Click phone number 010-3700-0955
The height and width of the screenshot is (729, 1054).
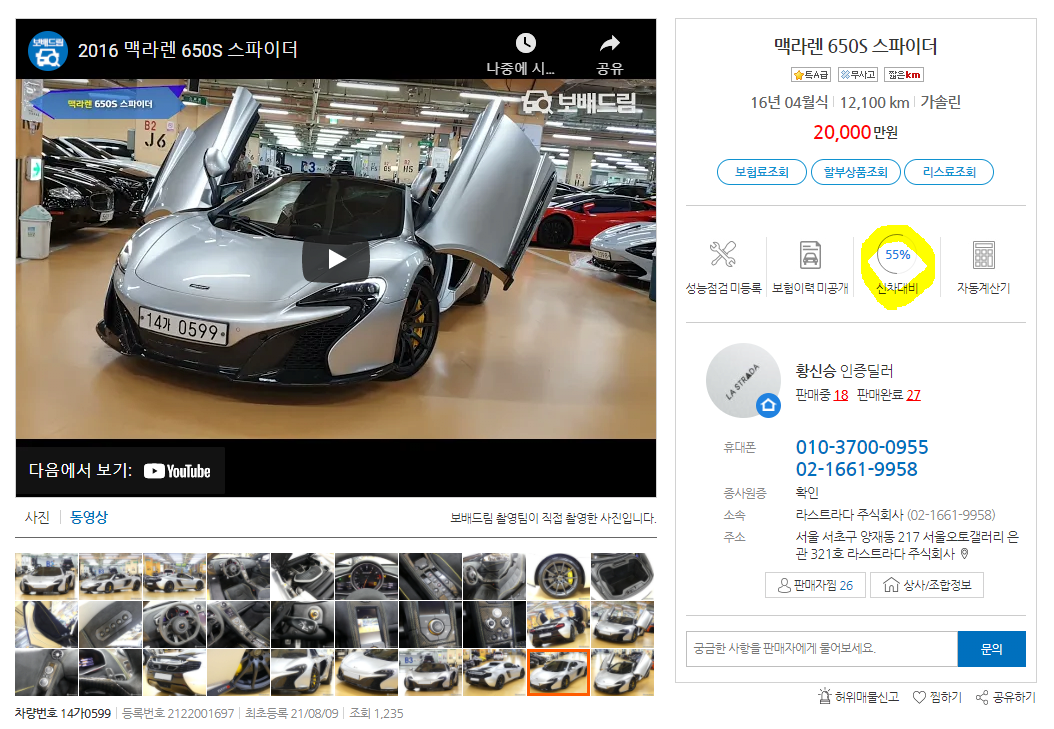[862, 447]
